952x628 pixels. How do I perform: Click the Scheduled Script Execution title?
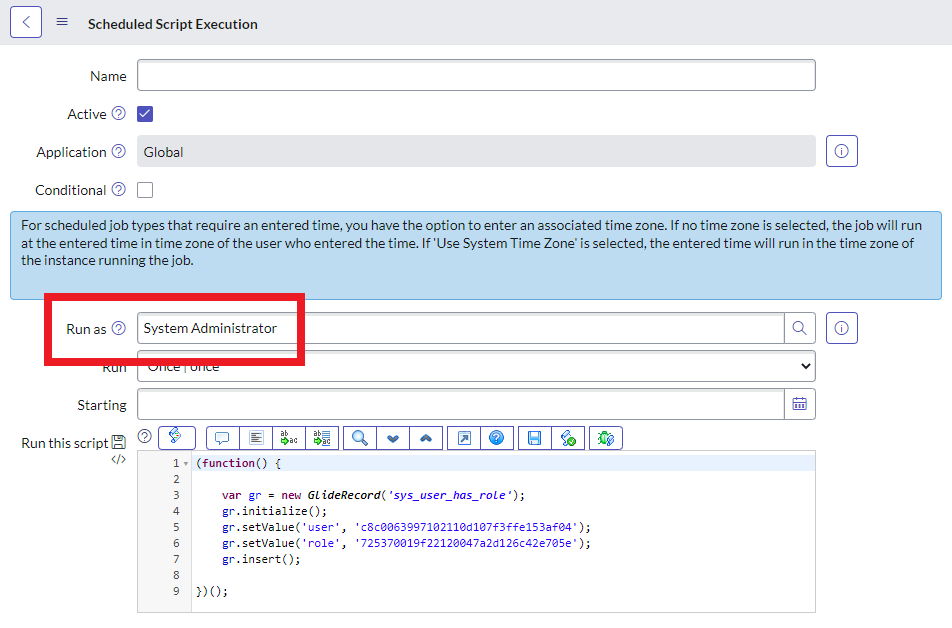[x=172, y=24]
